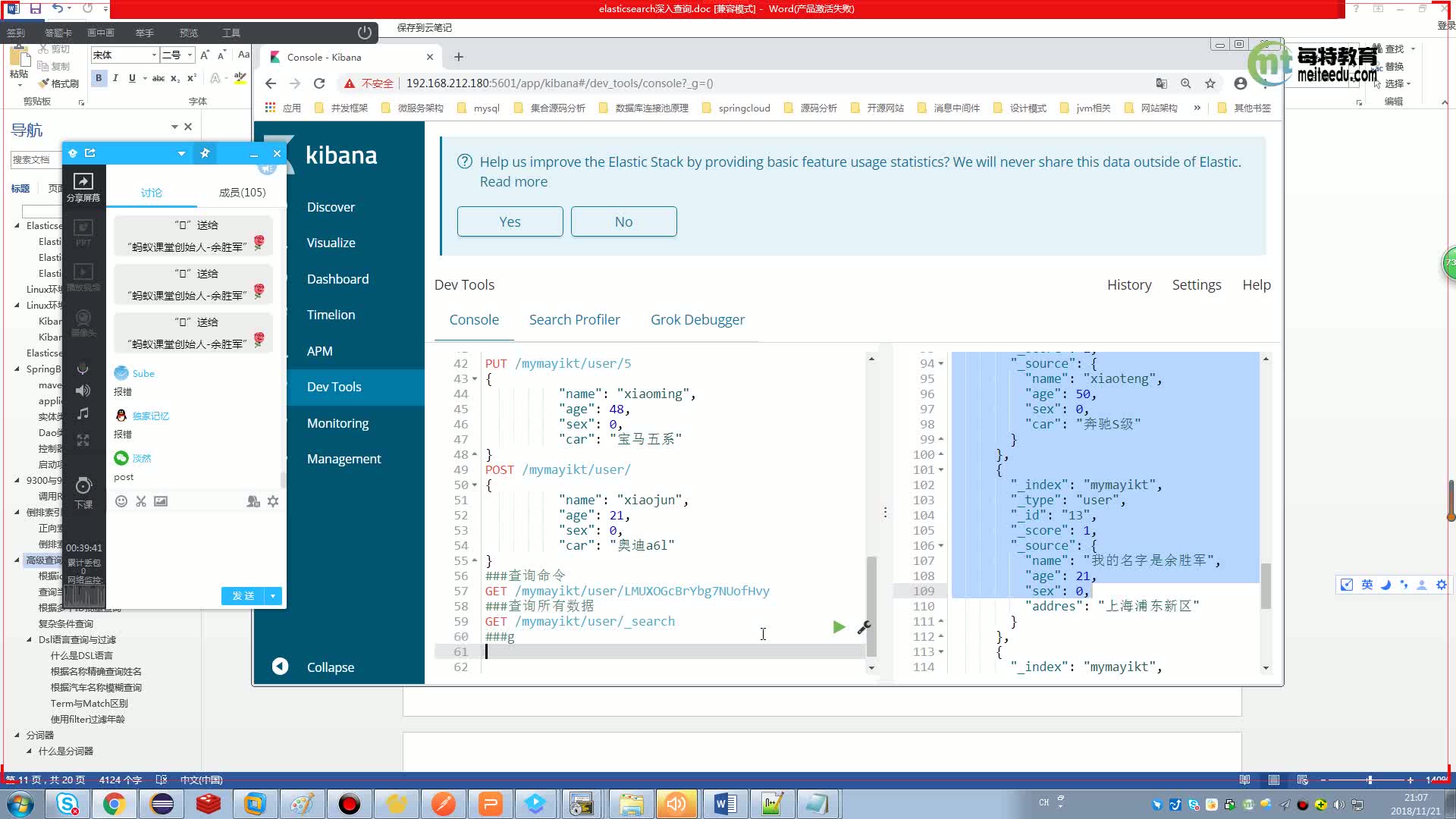Click the fullscreen expand icon in classroom sidebar
Screen dimensions: 1456x819
point(83,440)
